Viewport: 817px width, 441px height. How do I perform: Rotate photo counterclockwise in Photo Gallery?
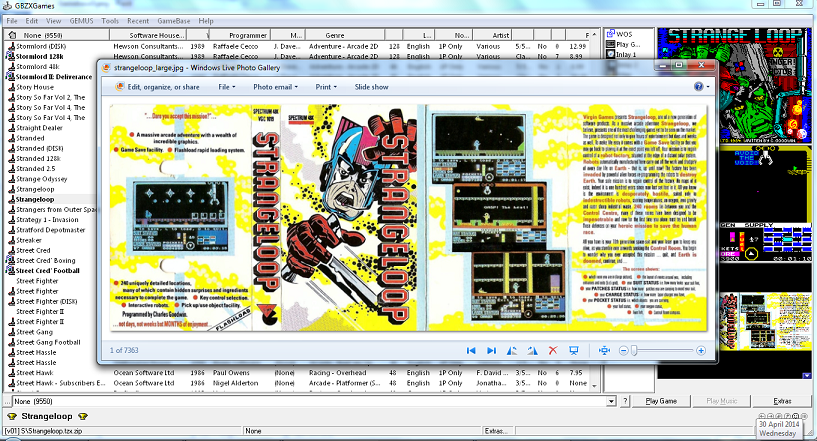(512, 351)
